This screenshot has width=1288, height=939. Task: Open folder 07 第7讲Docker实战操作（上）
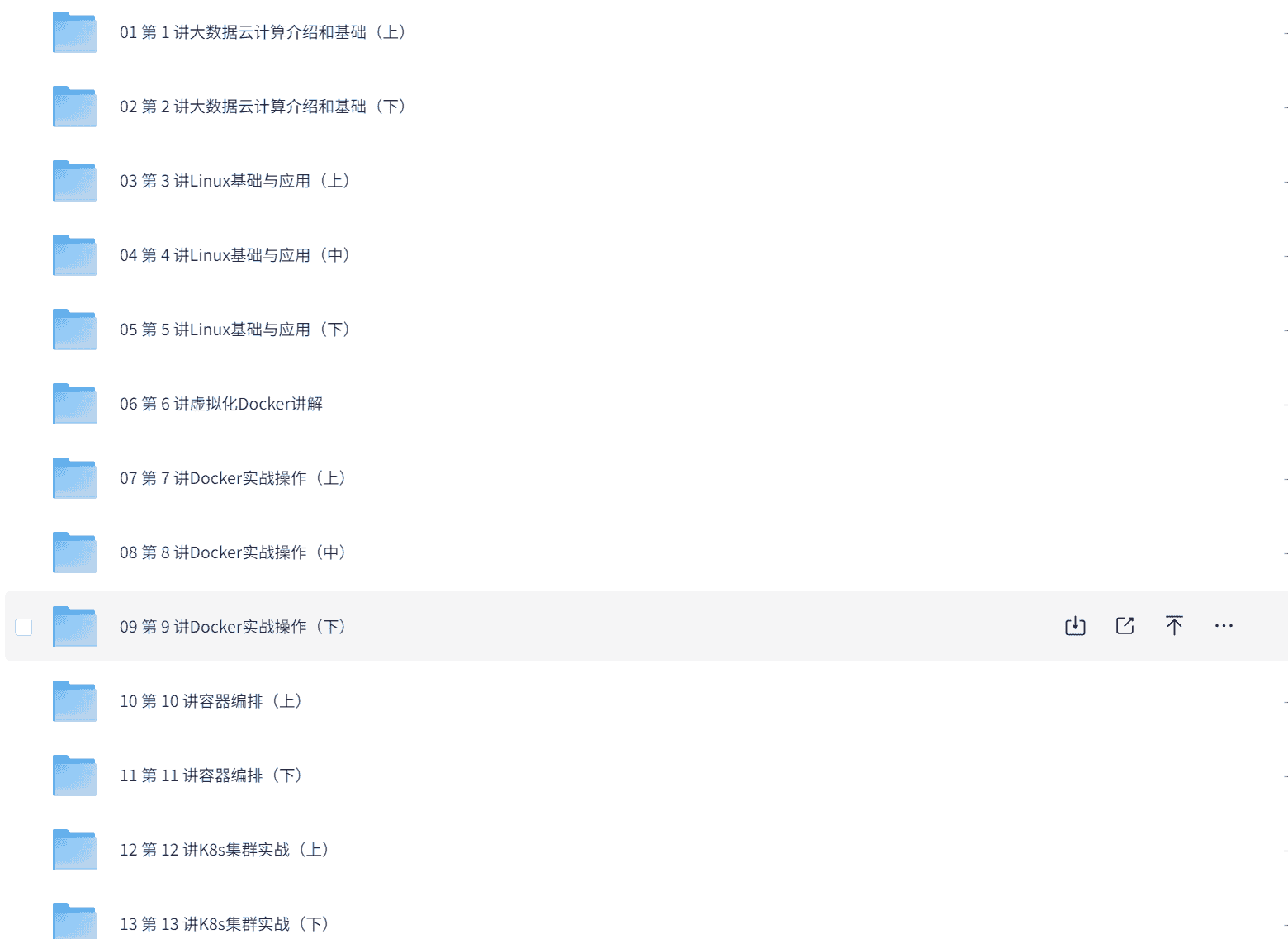234,478
